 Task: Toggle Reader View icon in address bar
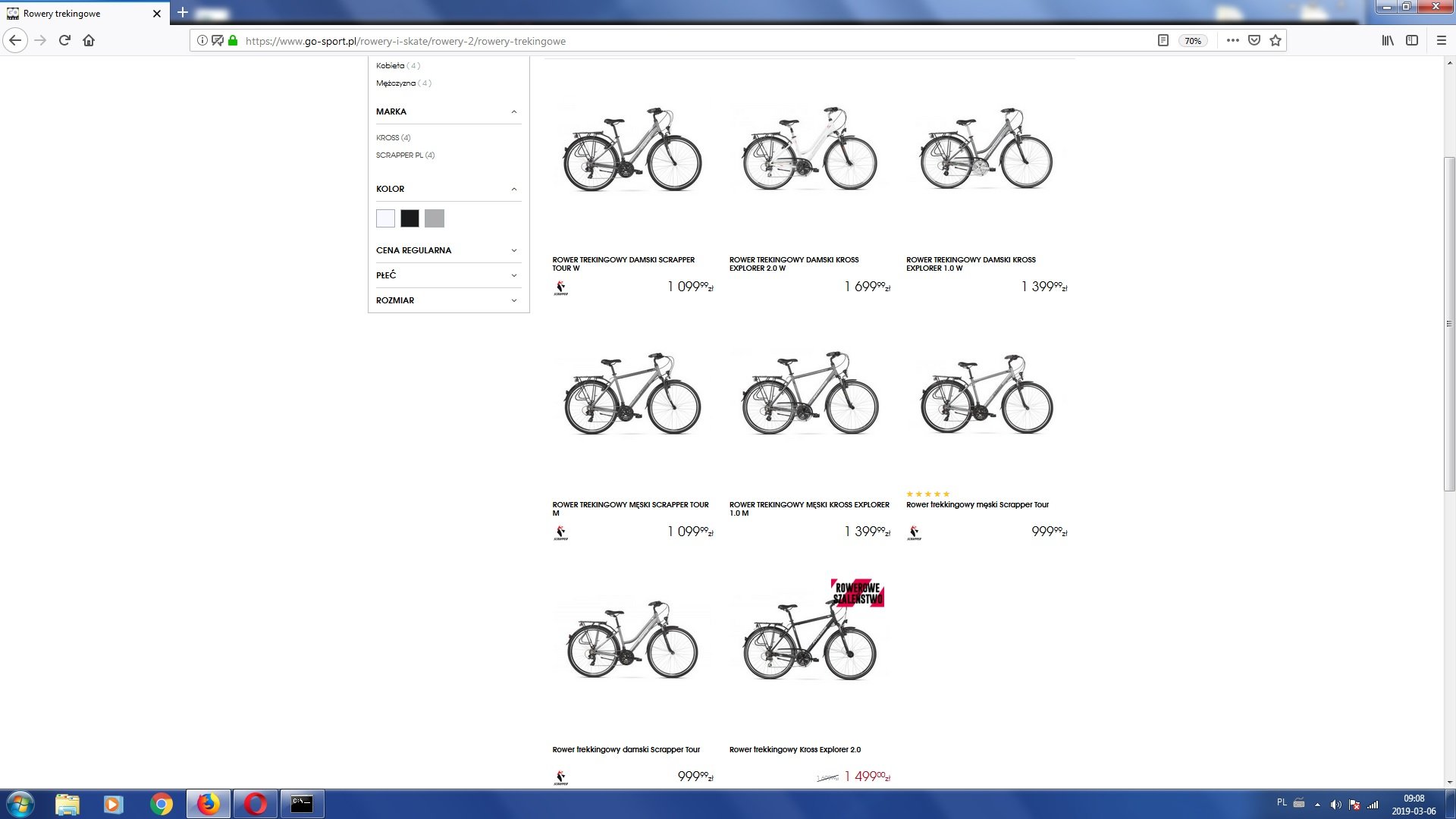1163,40
